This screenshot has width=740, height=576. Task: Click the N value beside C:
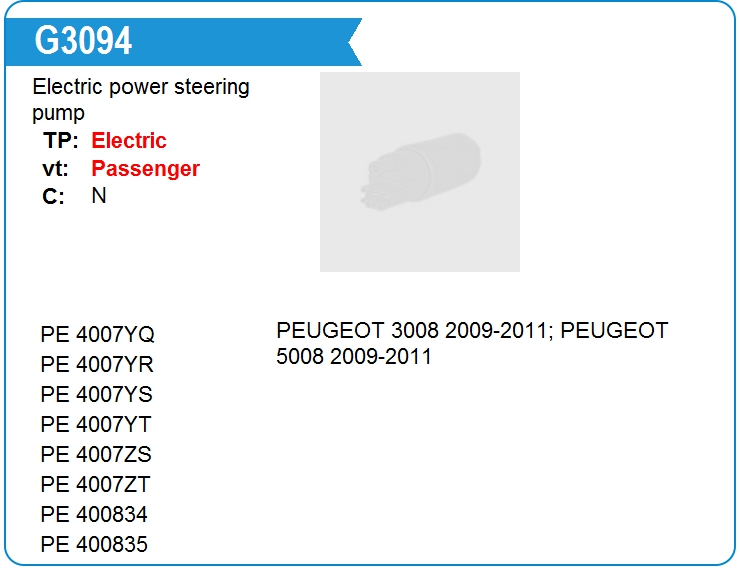(99, 196)
